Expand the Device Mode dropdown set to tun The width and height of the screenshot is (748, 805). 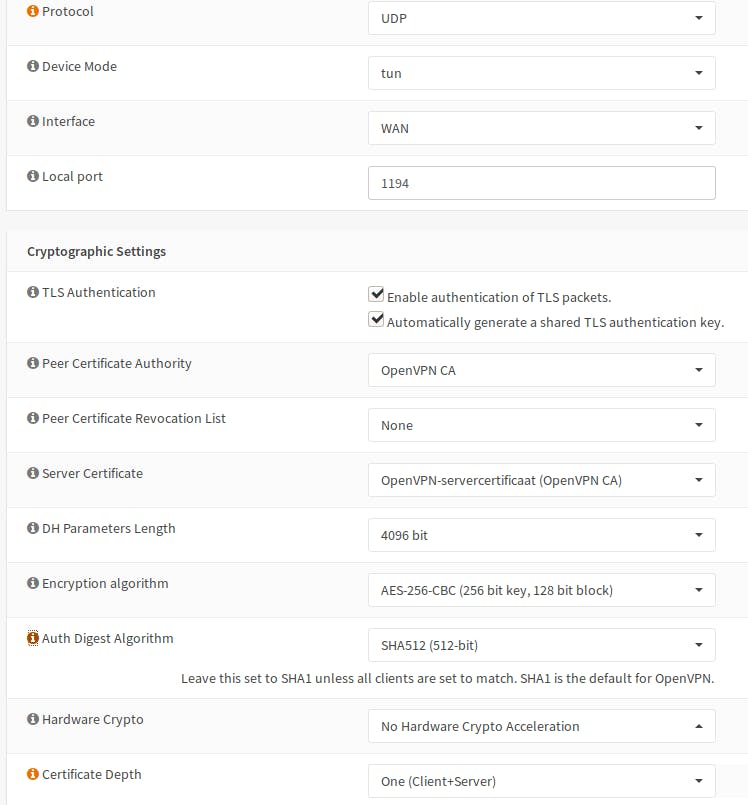click(x=541, y=73)
